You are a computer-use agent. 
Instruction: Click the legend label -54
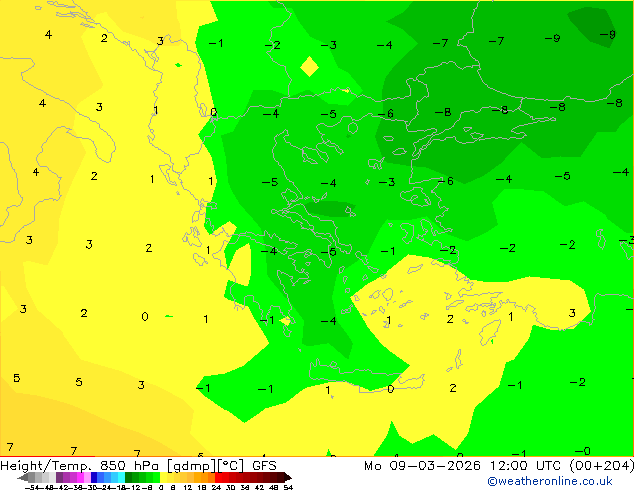tap(32, 487)
